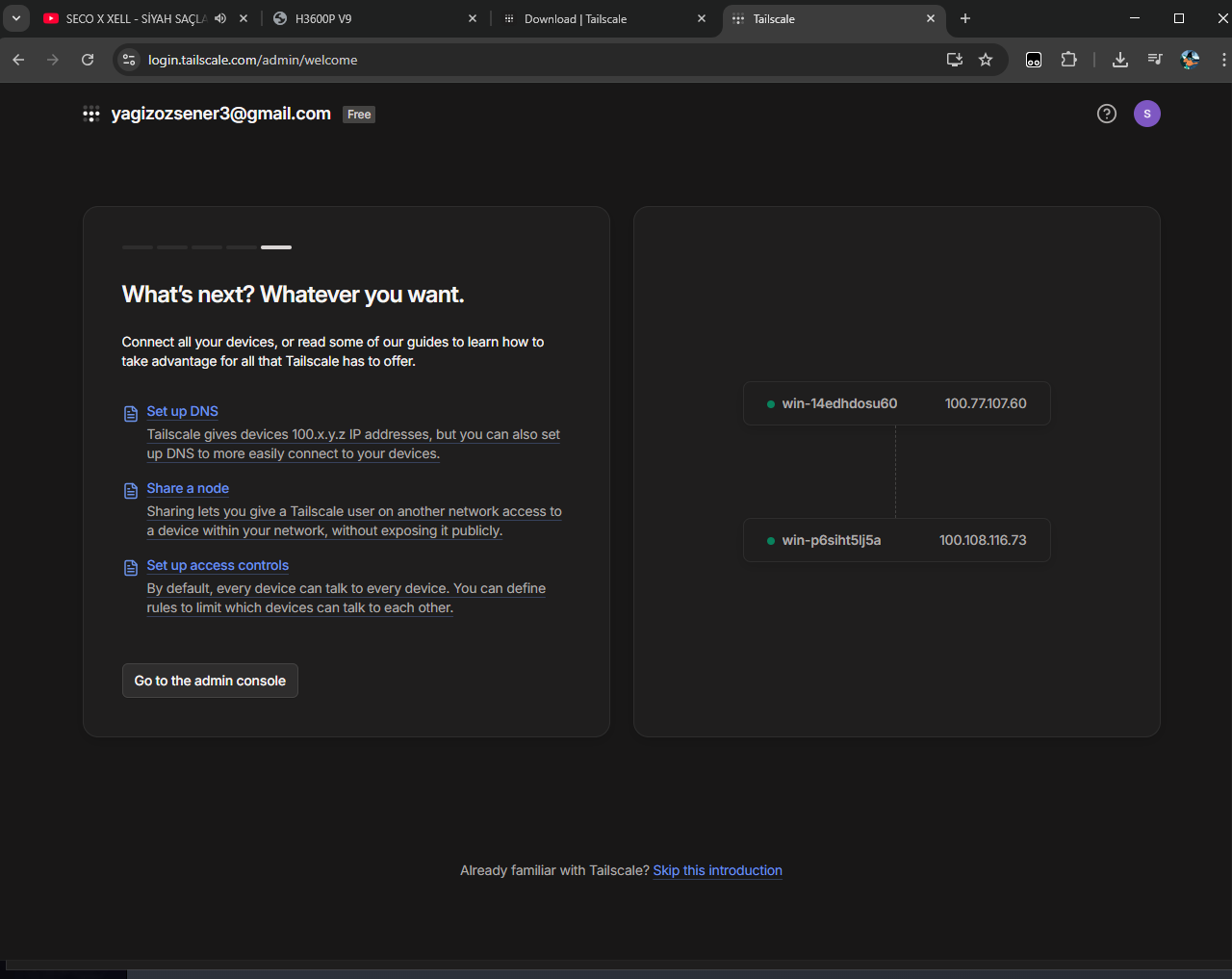Open the pinned extension icon beside the address bar
Viewport: 1232px width, 979px height.
(x=1034, y=60)
